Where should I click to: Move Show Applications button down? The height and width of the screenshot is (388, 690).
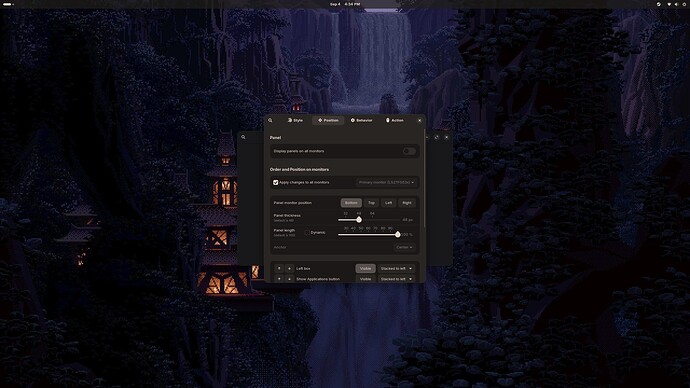[x=289, y=279]
